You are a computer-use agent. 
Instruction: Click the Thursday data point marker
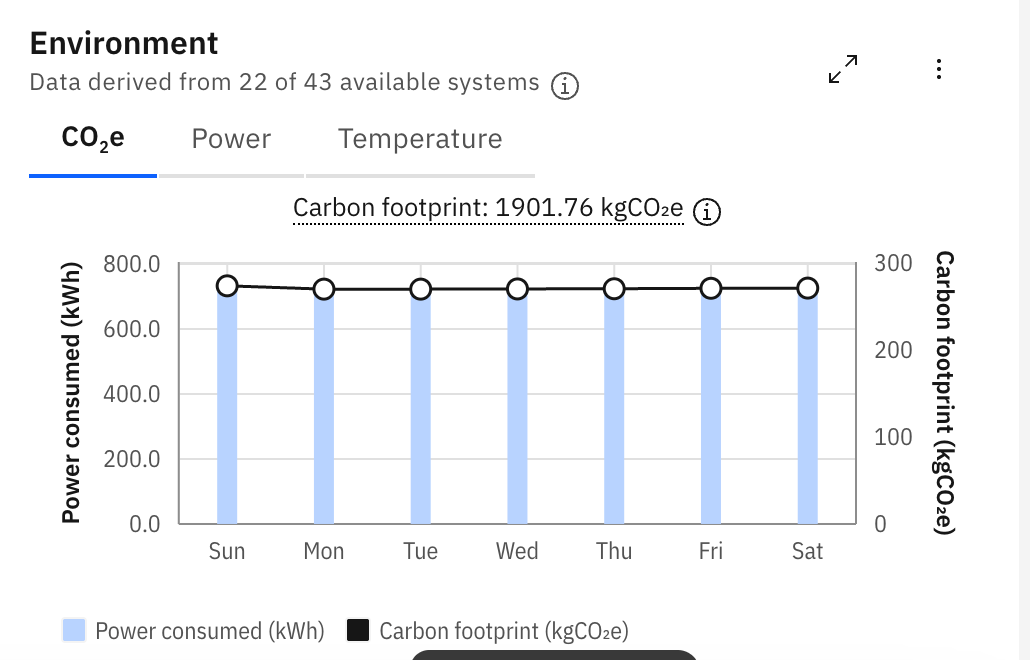[x=614, y=289]
